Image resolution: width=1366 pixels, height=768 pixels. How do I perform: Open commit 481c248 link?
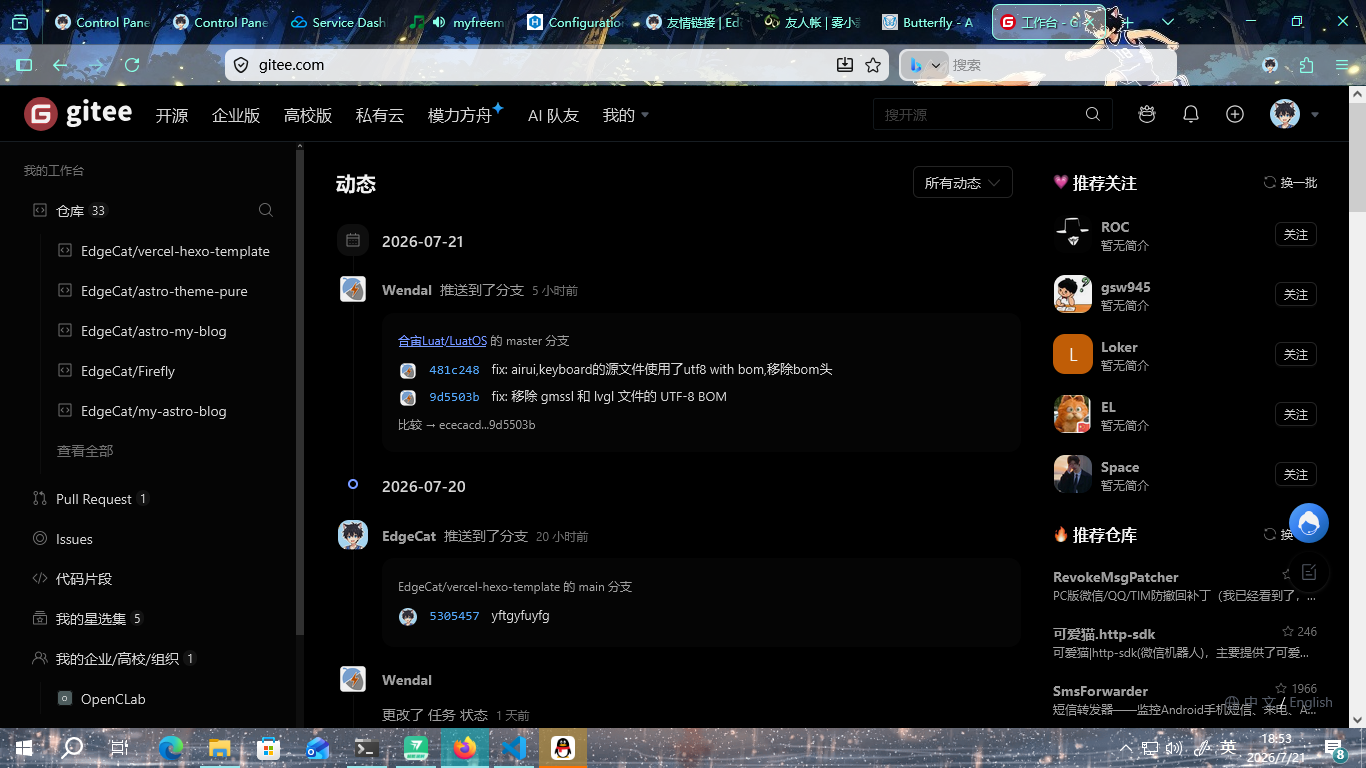pos(454,370)
